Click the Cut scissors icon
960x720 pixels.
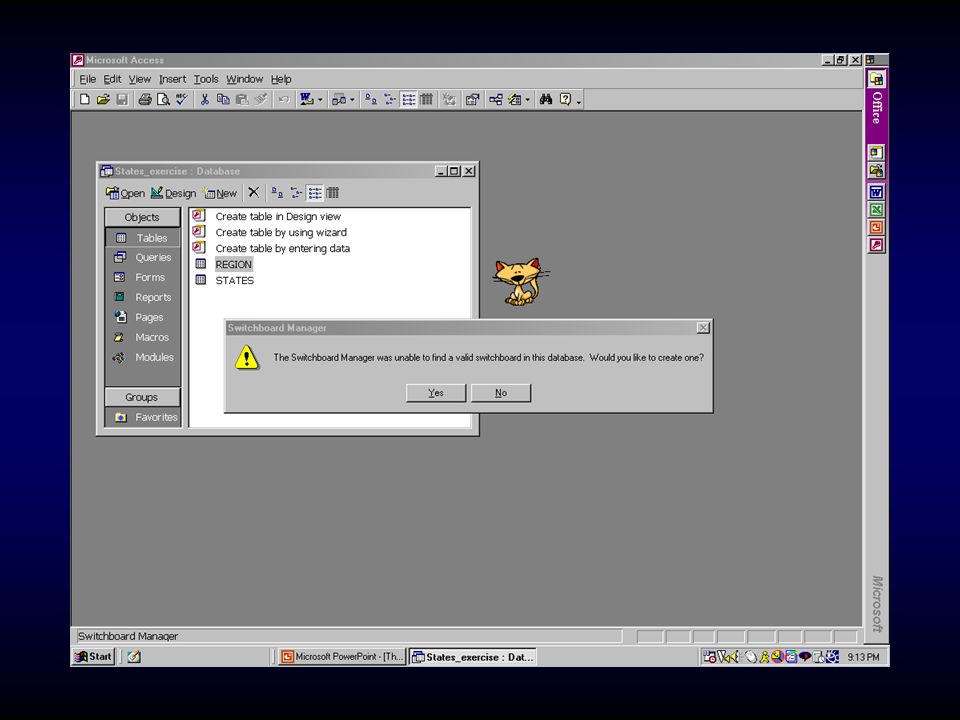click(204, 99)
